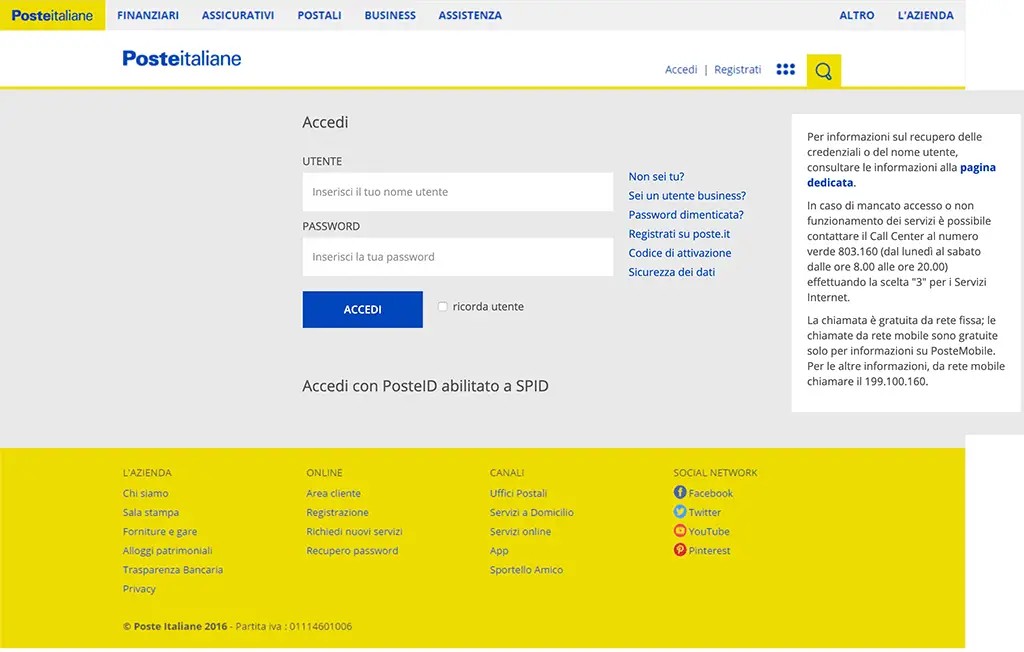Open Sei un utente business? link
Screen dimensions: 1024x652
[687, 195]
